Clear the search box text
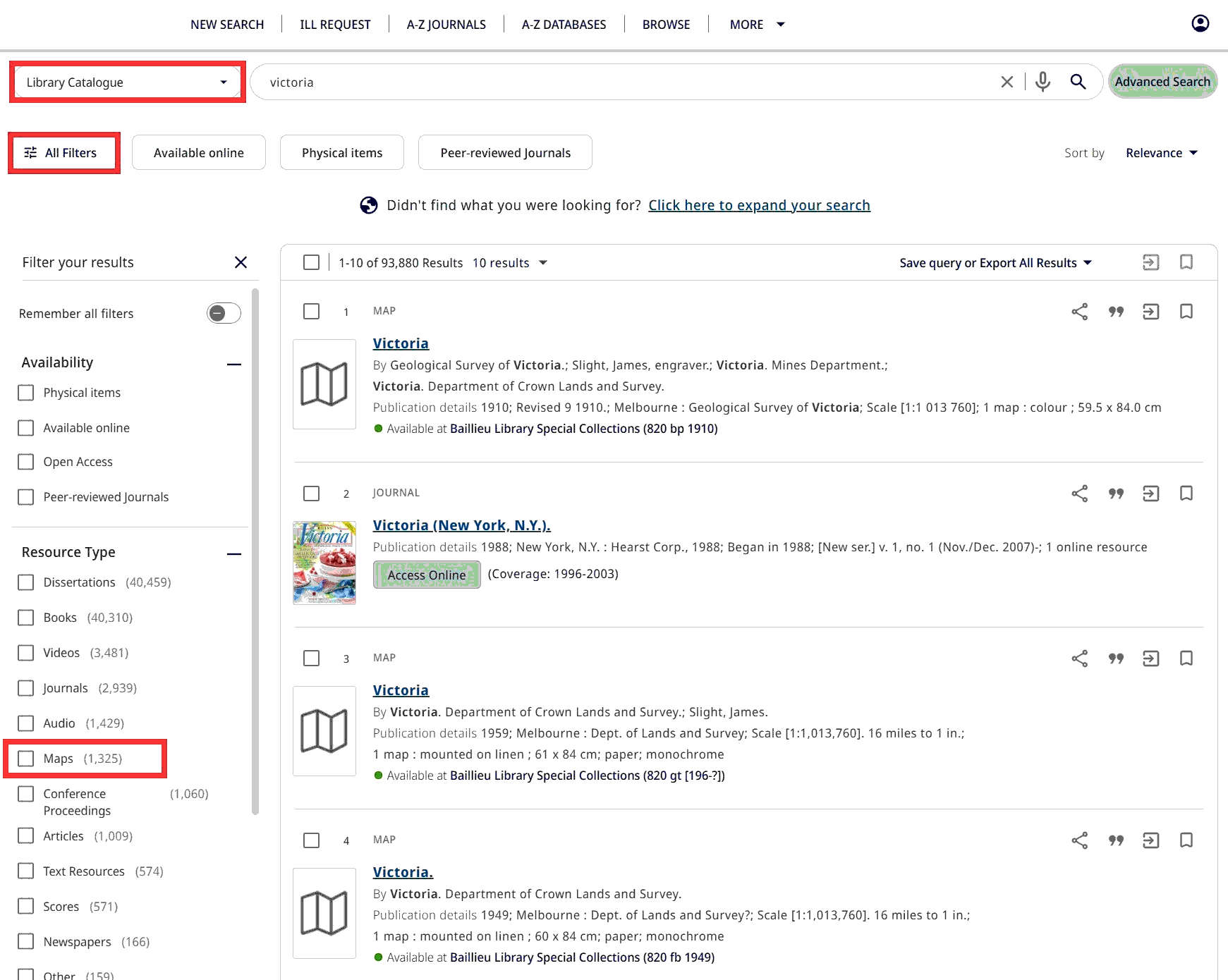 pos(1007,82)
